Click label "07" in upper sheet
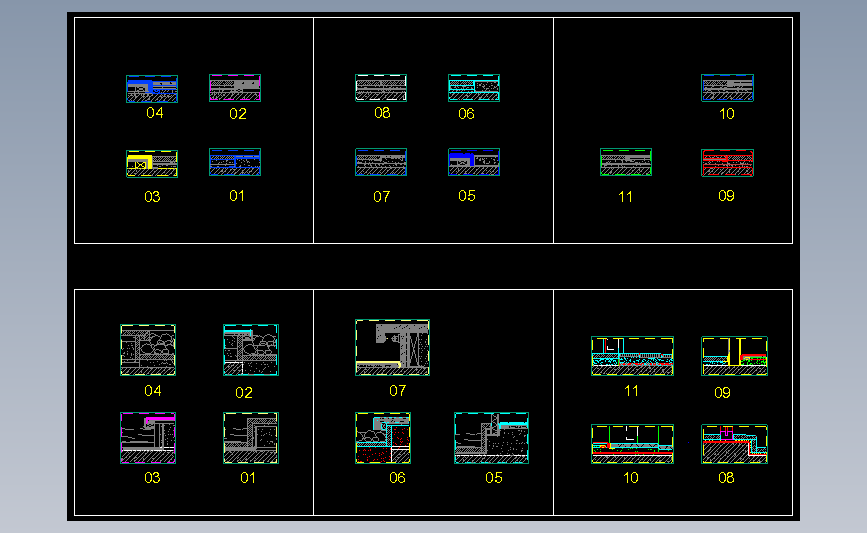 (382, 197)
